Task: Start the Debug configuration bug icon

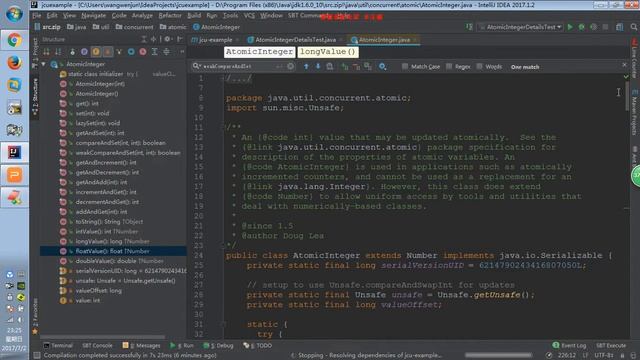Action: 582,27
